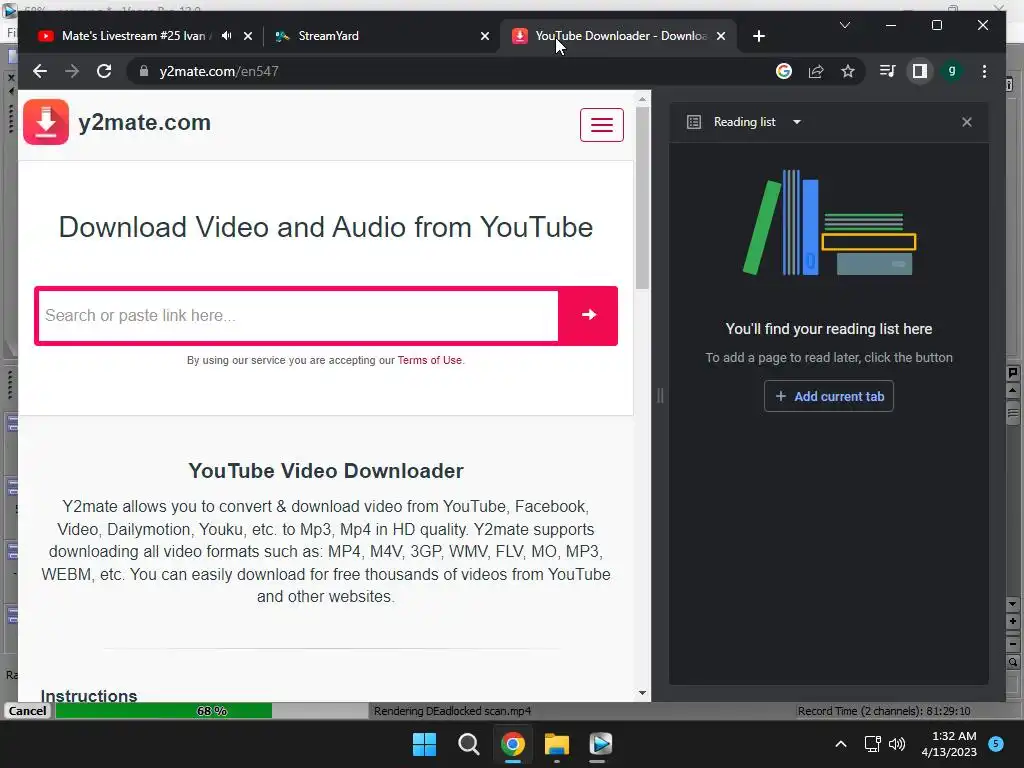
Task: Open the tab search chevron
Action: 844,25
